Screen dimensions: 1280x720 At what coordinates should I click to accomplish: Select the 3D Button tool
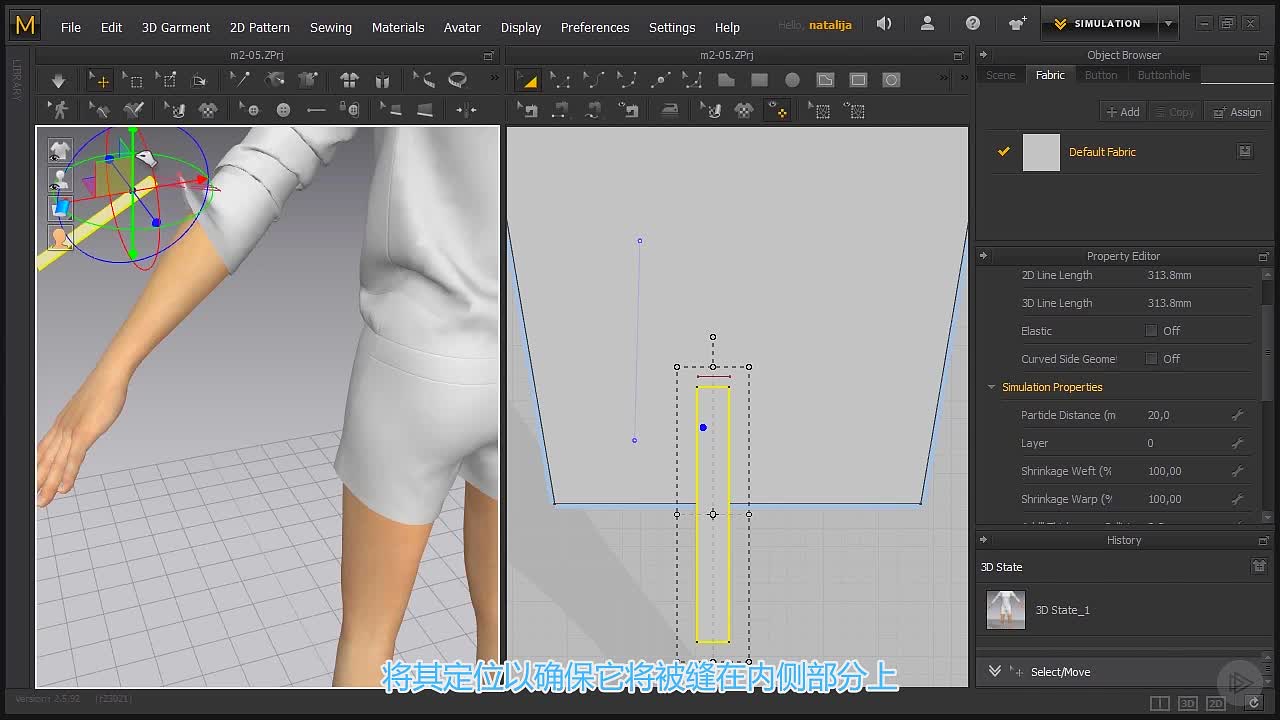(284, 110)
